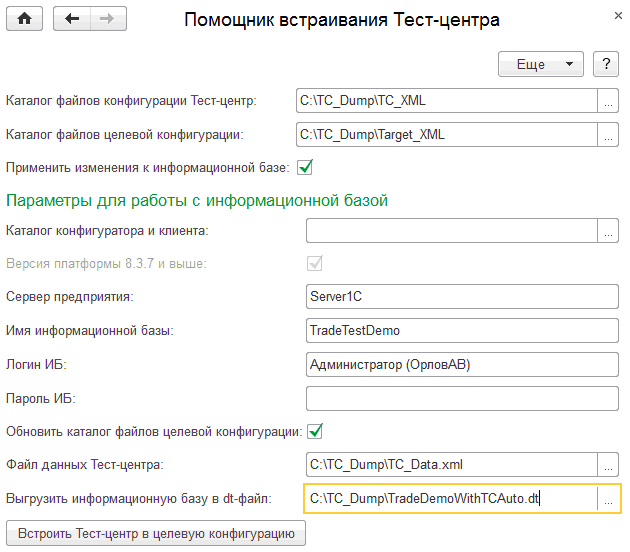Viewport: 630px width, 552px height.
Task: Click the Пароль ИБ label
Action: [x=41, y=398]
